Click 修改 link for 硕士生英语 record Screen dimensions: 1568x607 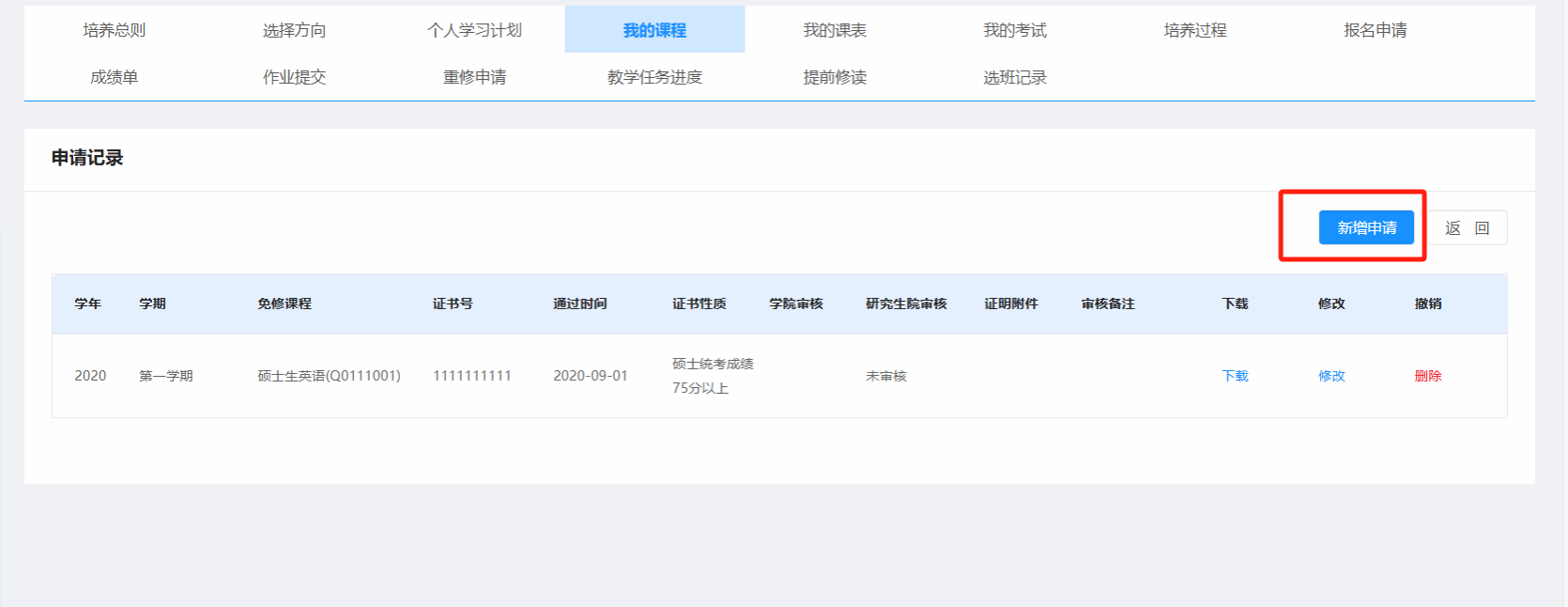coord(1331,376)
